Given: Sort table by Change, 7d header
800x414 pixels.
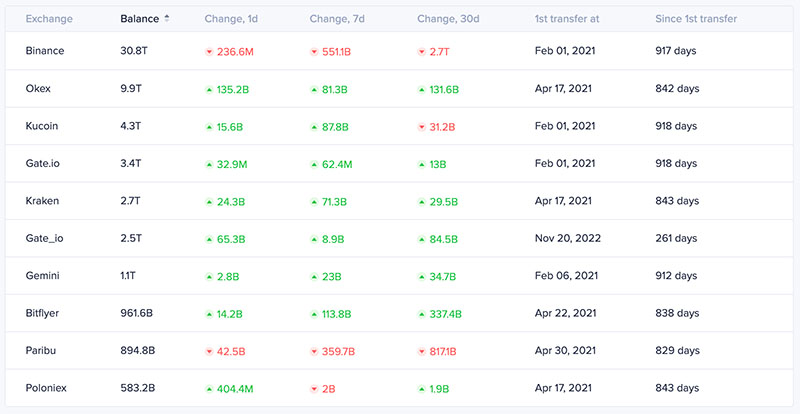Looking at the screenshot, I should [x=336, y=19].
